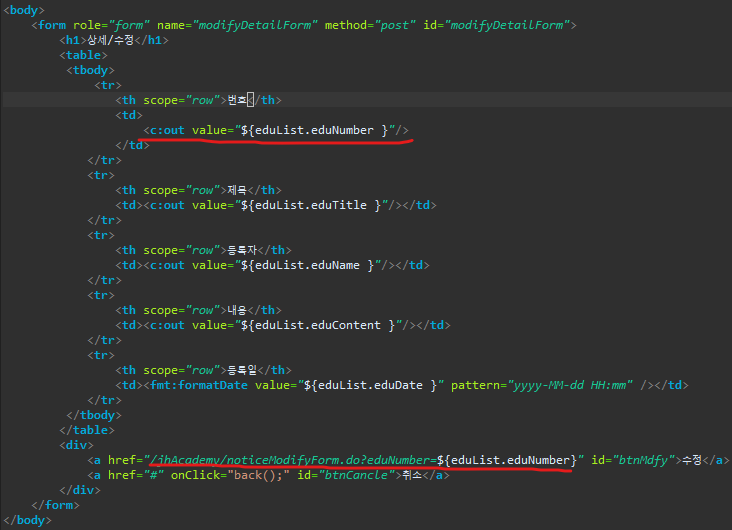Click the fmt:formatDate tag name
732x530 pixels.
coord(199,385)
